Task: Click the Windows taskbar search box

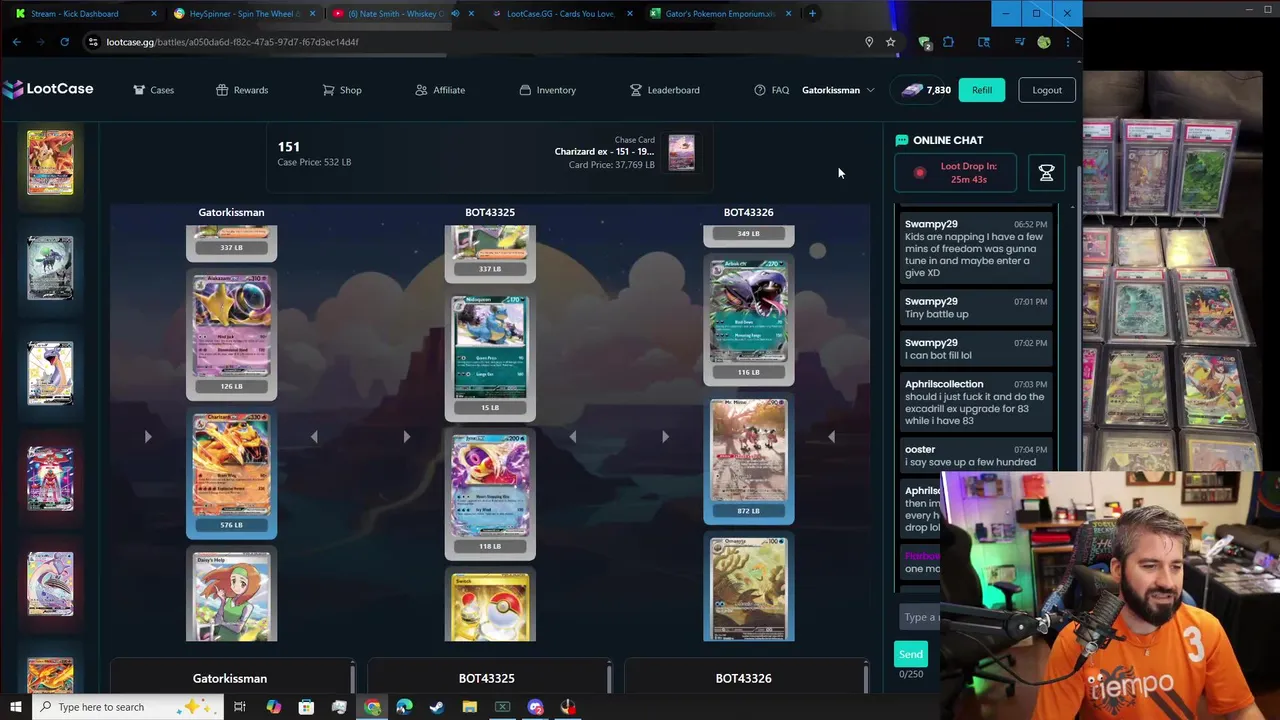Action: click(130, 707)
